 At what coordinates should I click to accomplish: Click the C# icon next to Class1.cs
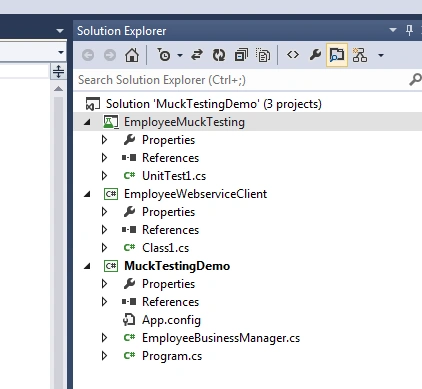(129, 247)
